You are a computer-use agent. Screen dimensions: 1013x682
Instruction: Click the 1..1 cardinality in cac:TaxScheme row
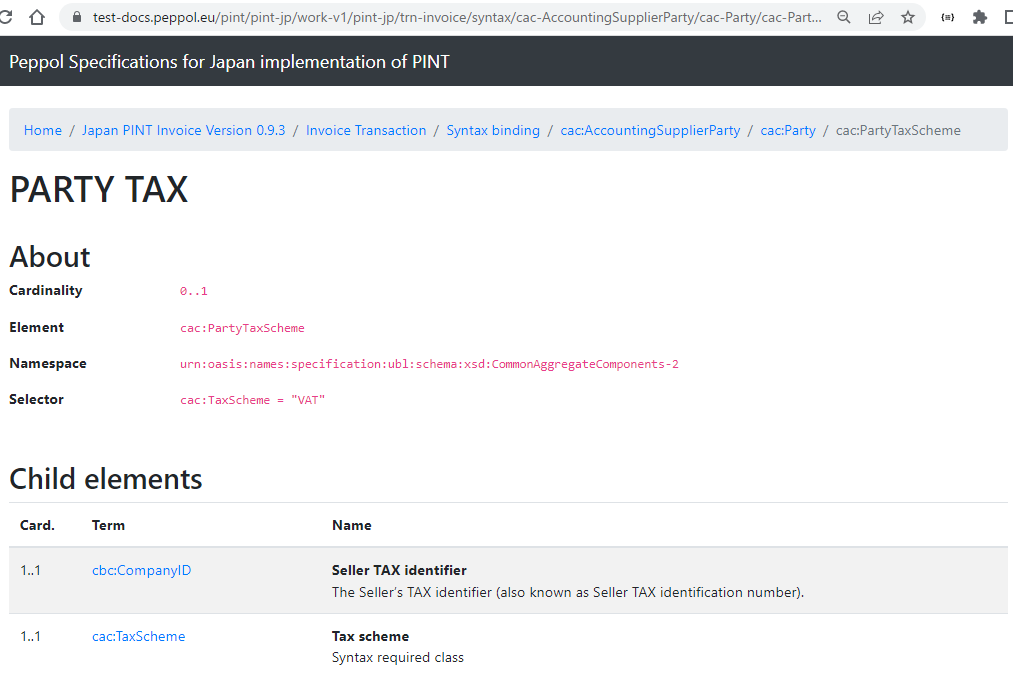coord(30,636)
